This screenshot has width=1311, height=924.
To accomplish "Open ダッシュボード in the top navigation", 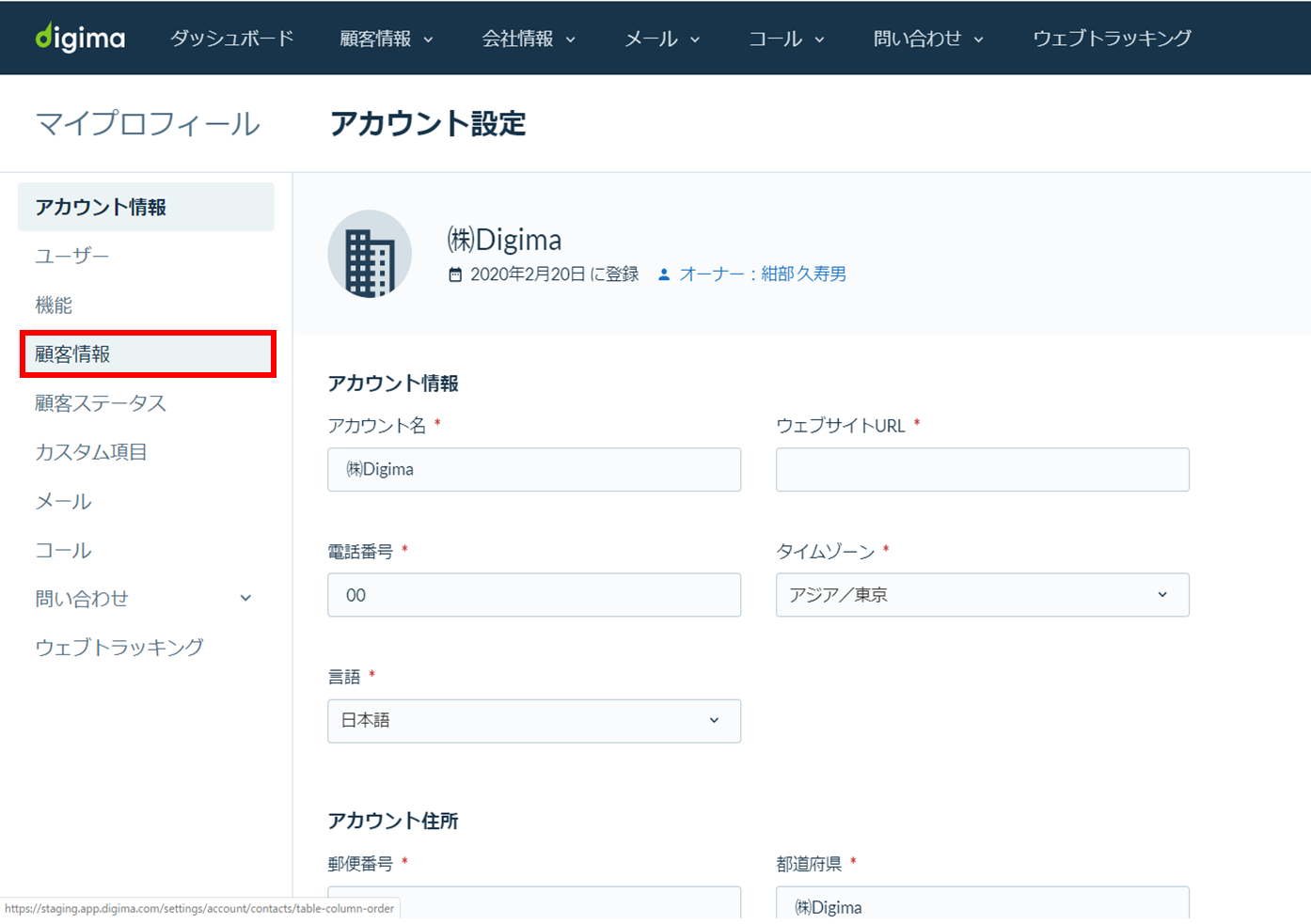I will pos(232,39).
